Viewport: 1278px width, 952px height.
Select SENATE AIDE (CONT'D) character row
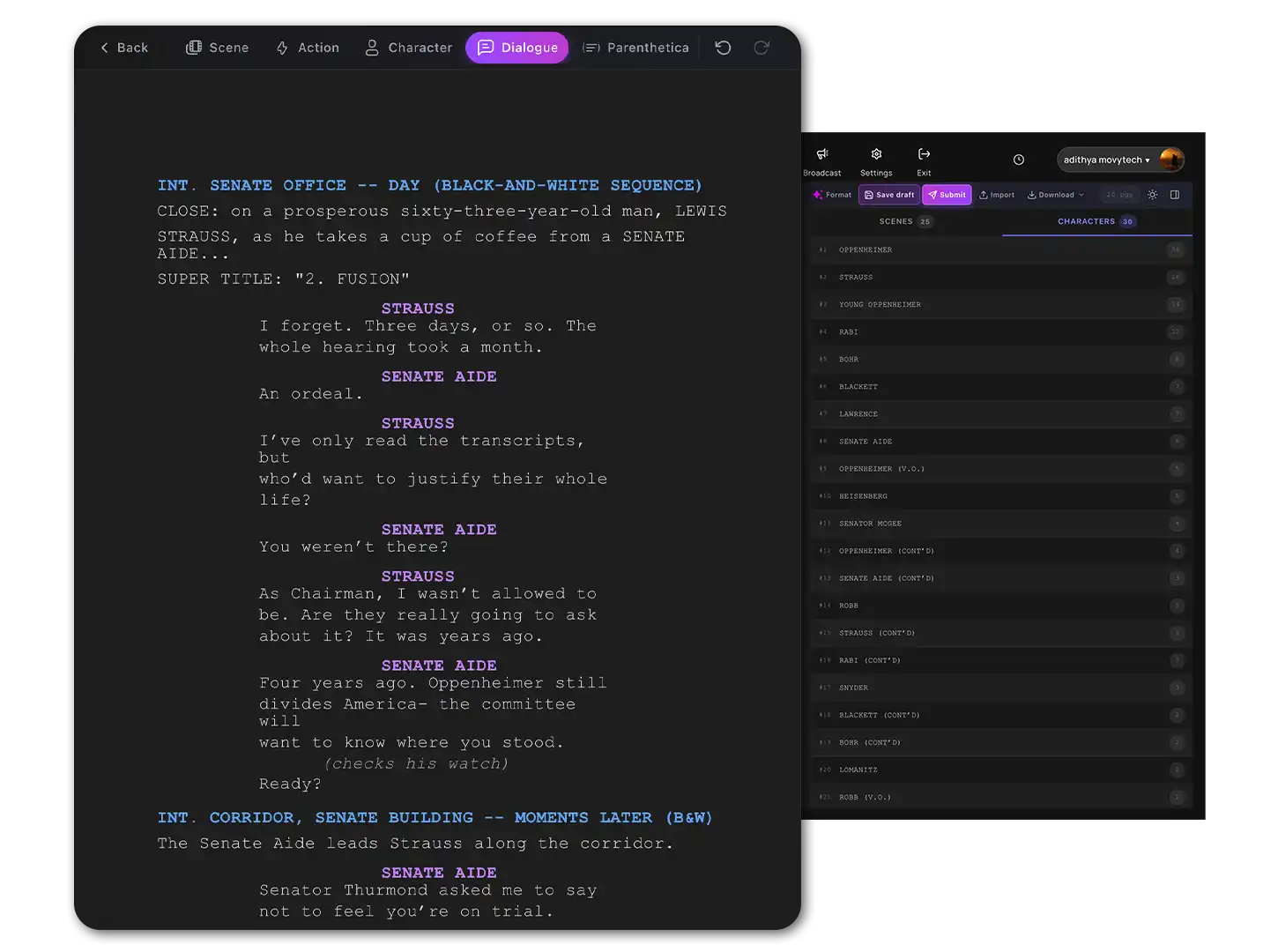click(x=1001, y=578)
